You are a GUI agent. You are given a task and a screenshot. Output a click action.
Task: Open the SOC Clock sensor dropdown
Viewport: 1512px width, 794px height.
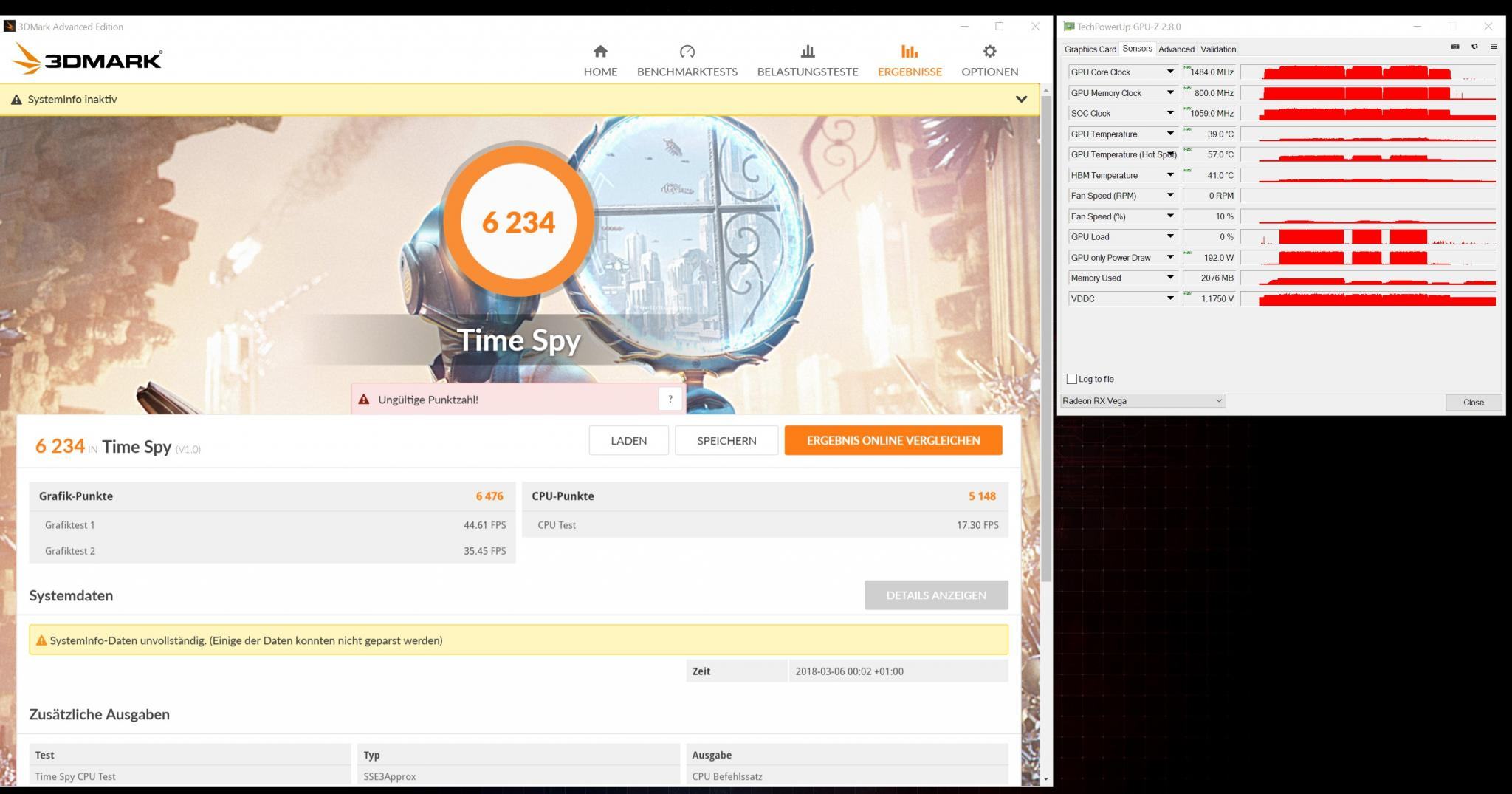coord(1170,113)
